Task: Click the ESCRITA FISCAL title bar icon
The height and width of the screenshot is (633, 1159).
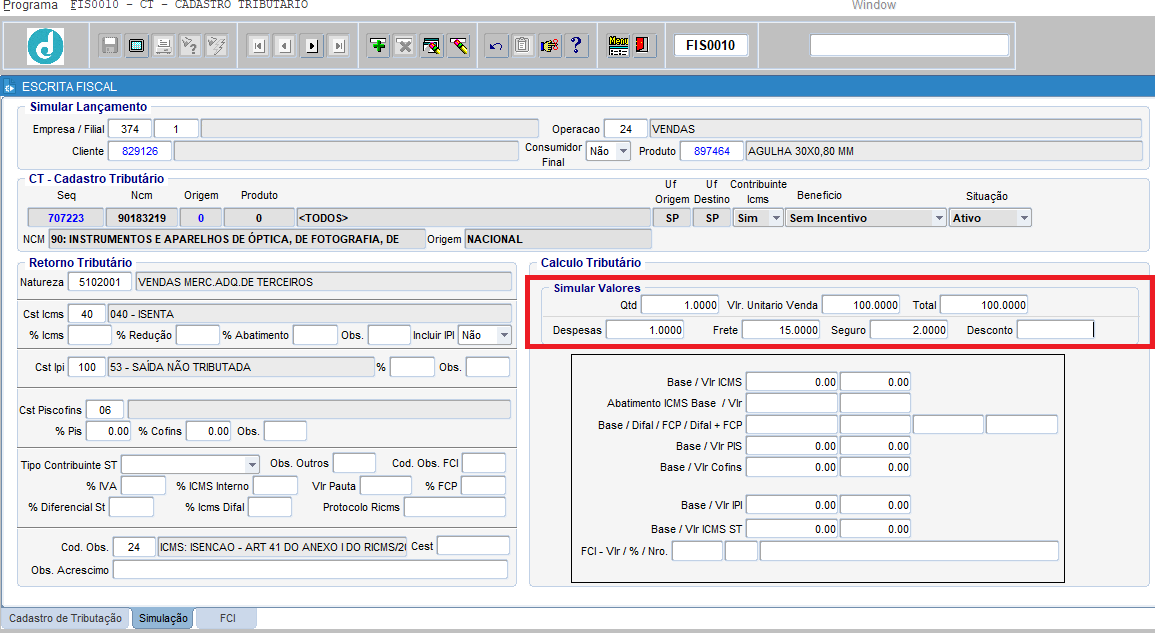Action: point(10,87)
